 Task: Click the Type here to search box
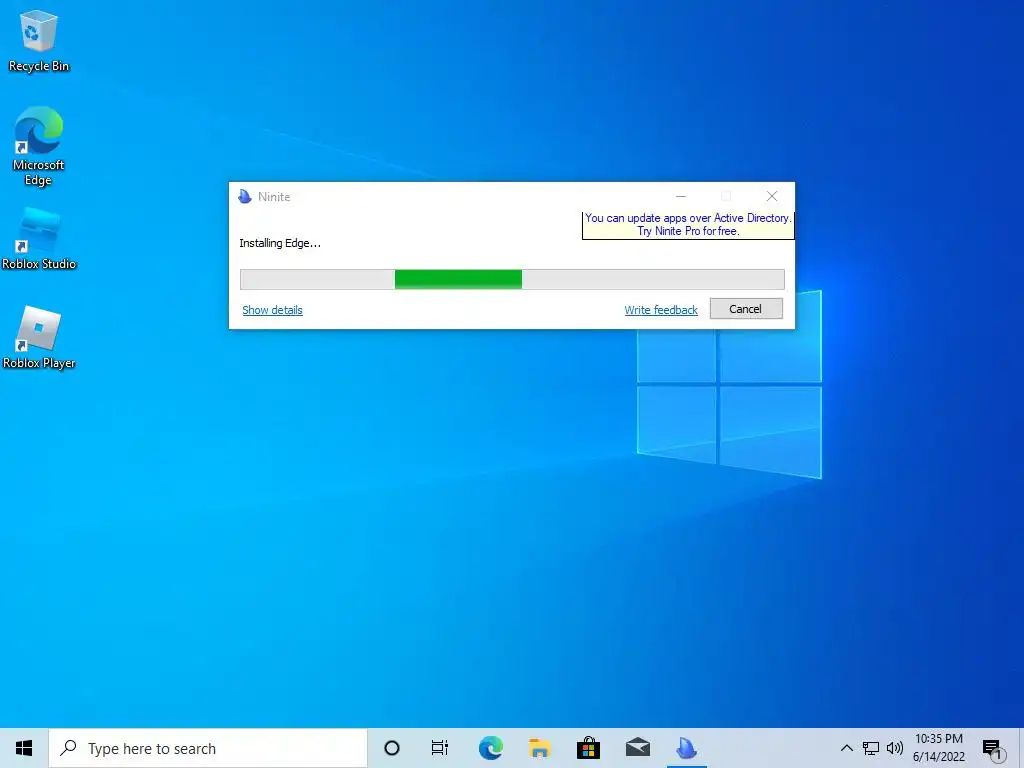208,748
